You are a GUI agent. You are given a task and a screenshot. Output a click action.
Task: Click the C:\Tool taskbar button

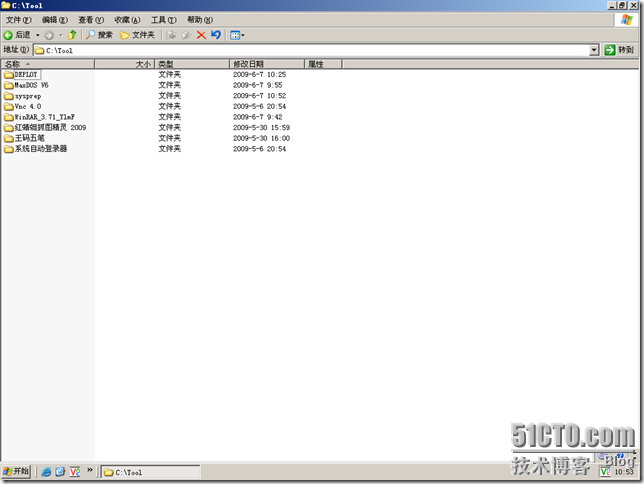coord(151,472)
